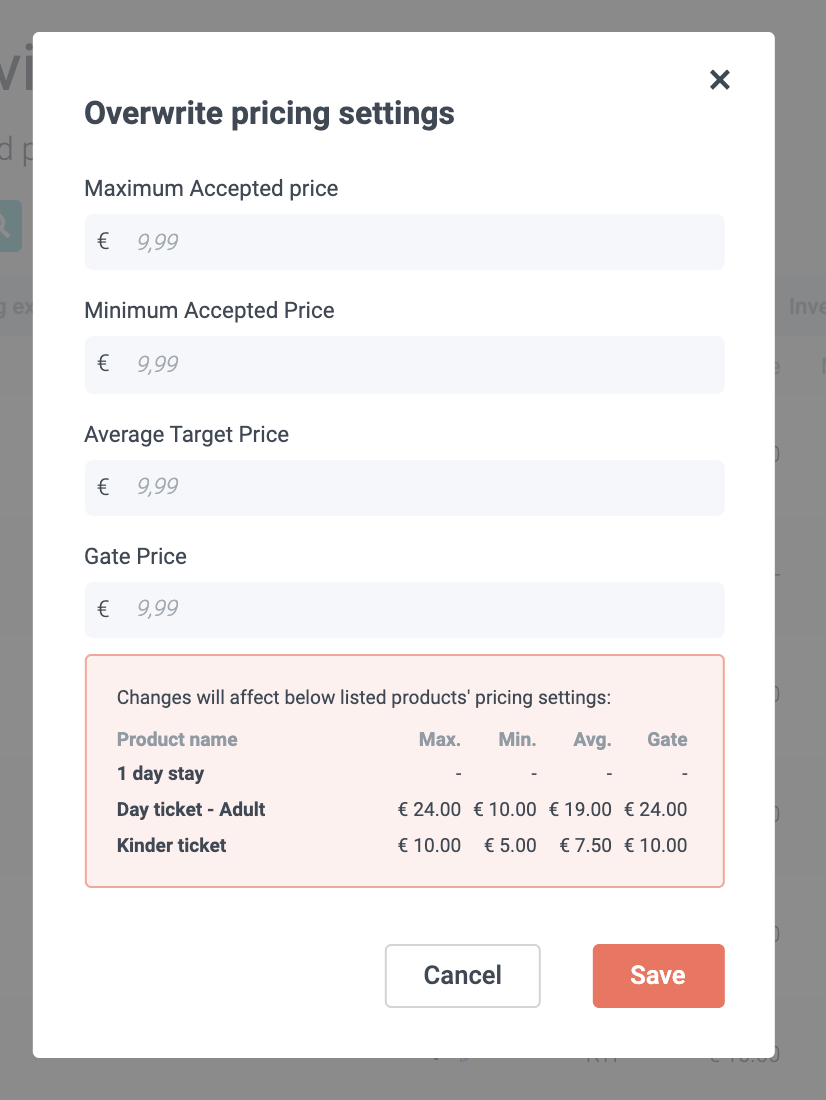Viewport: 826px width, 1100px height.
Task: Select the Kinder ticket product name
Action: coord(172,846)
